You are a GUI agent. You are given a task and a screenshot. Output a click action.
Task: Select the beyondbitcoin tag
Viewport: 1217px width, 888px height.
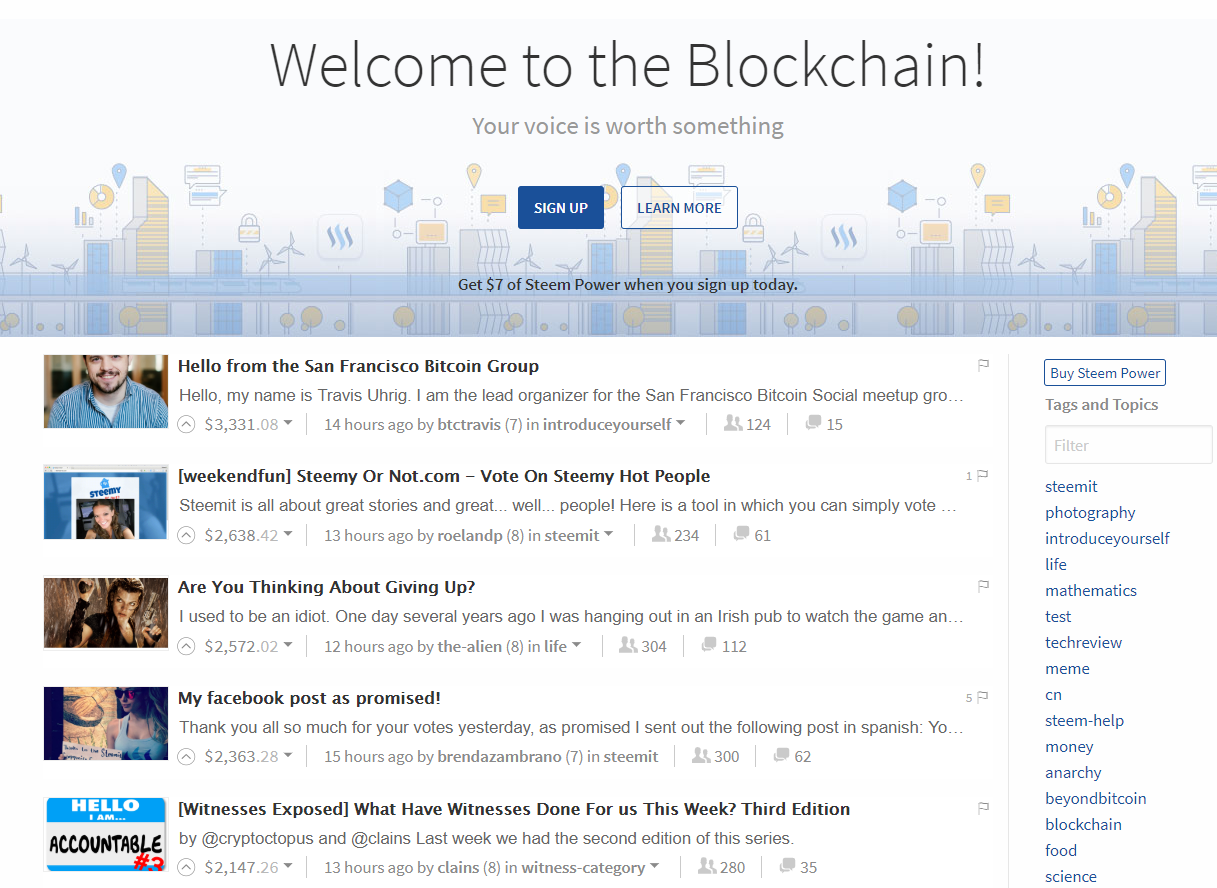[x=1095, y=798]
